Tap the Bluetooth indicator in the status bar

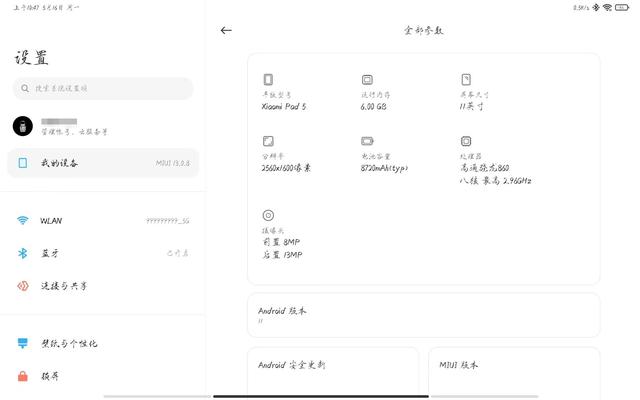(x=596, y=7)
